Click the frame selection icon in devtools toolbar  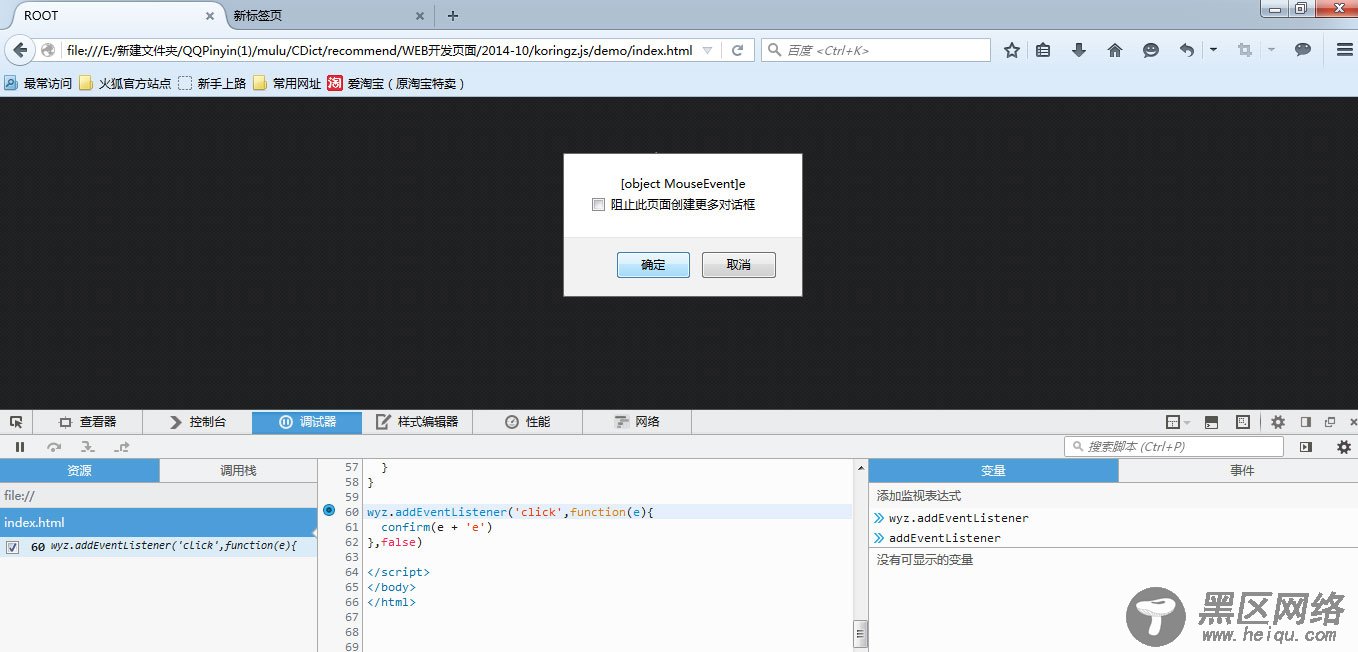click(1173, 422)
